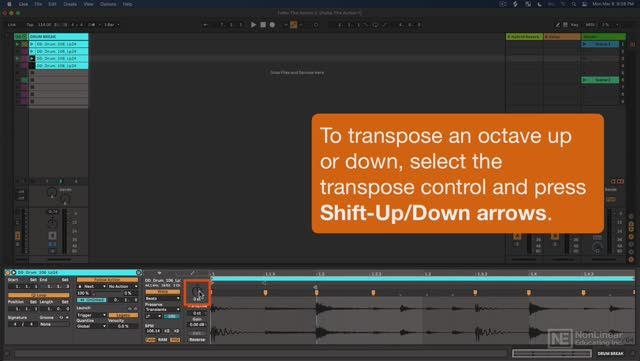Click the transport Record button
This screenshot has height=361, width=640.
click(272, 25)
